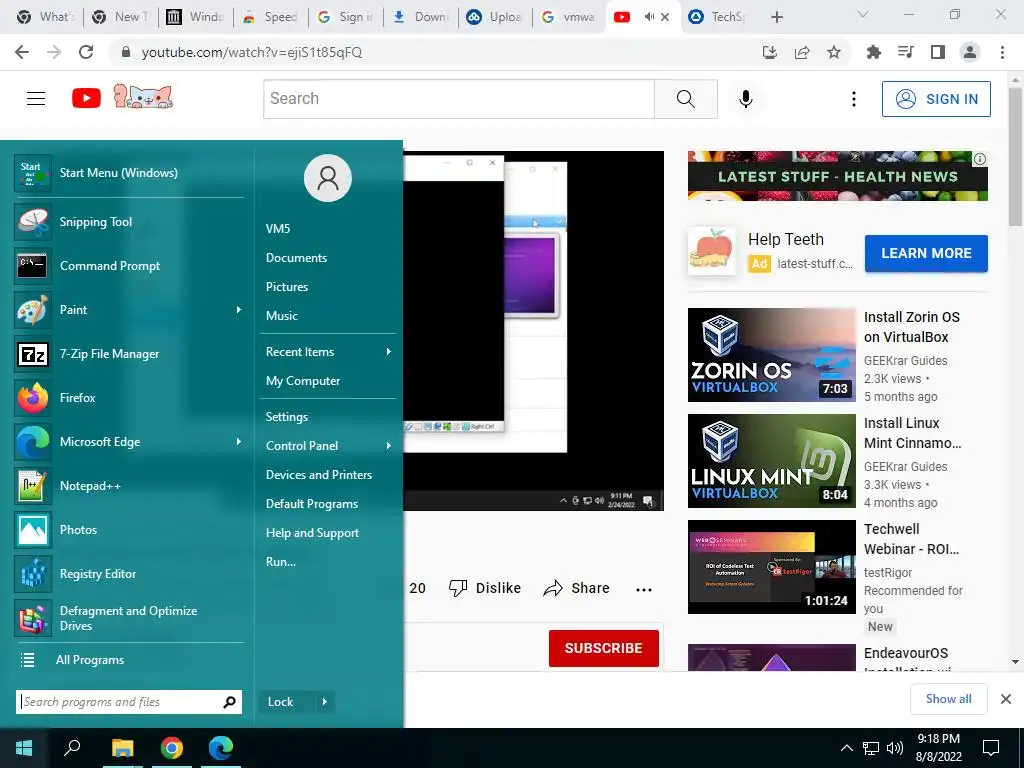Click the volume icon in system tray
Viewport: 1024px width, 768px height.
[x=895, y=748]
